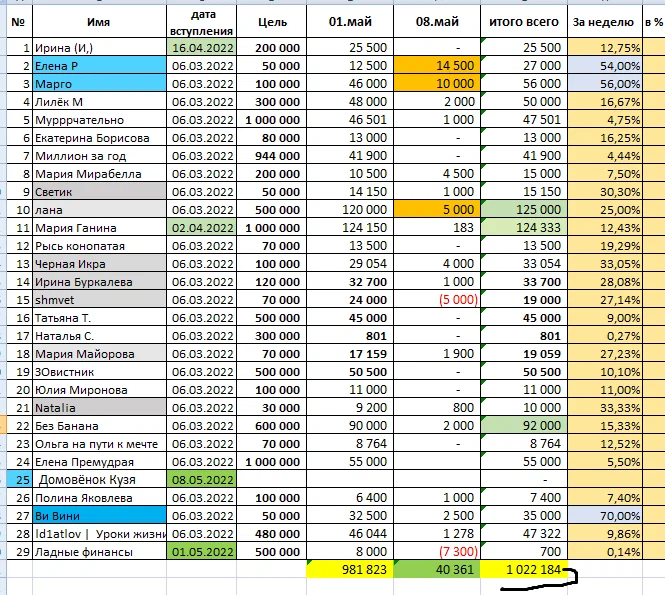Viewport: 665px width, 595px height.
Task: Click the goal cell 944 000
Action: [x=272, y=156]
